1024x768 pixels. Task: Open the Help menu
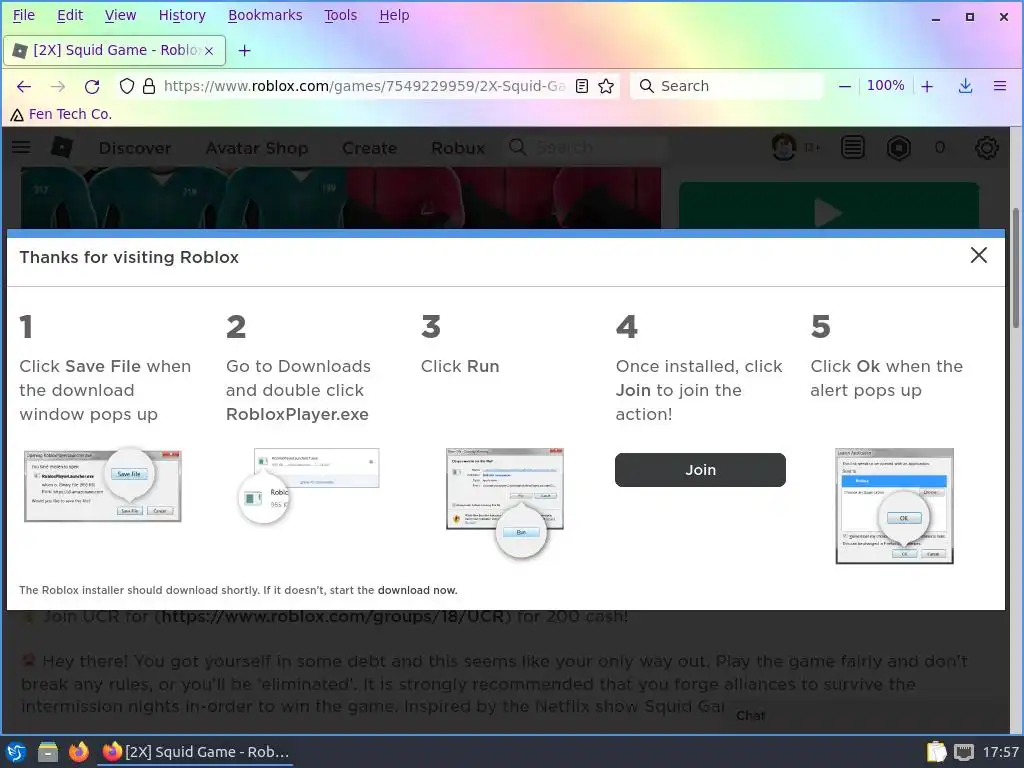394,15
